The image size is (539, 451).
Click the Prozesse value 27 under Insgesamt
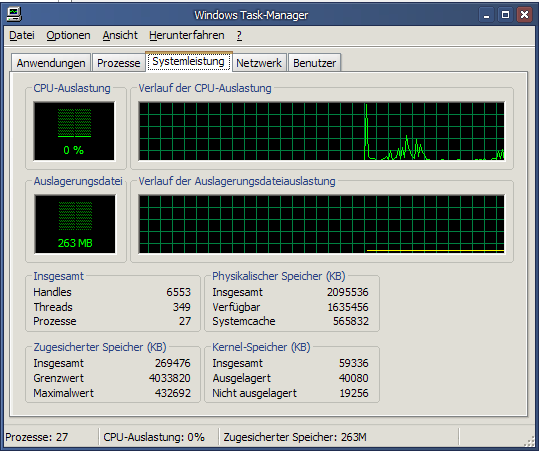tap(185, 321)
